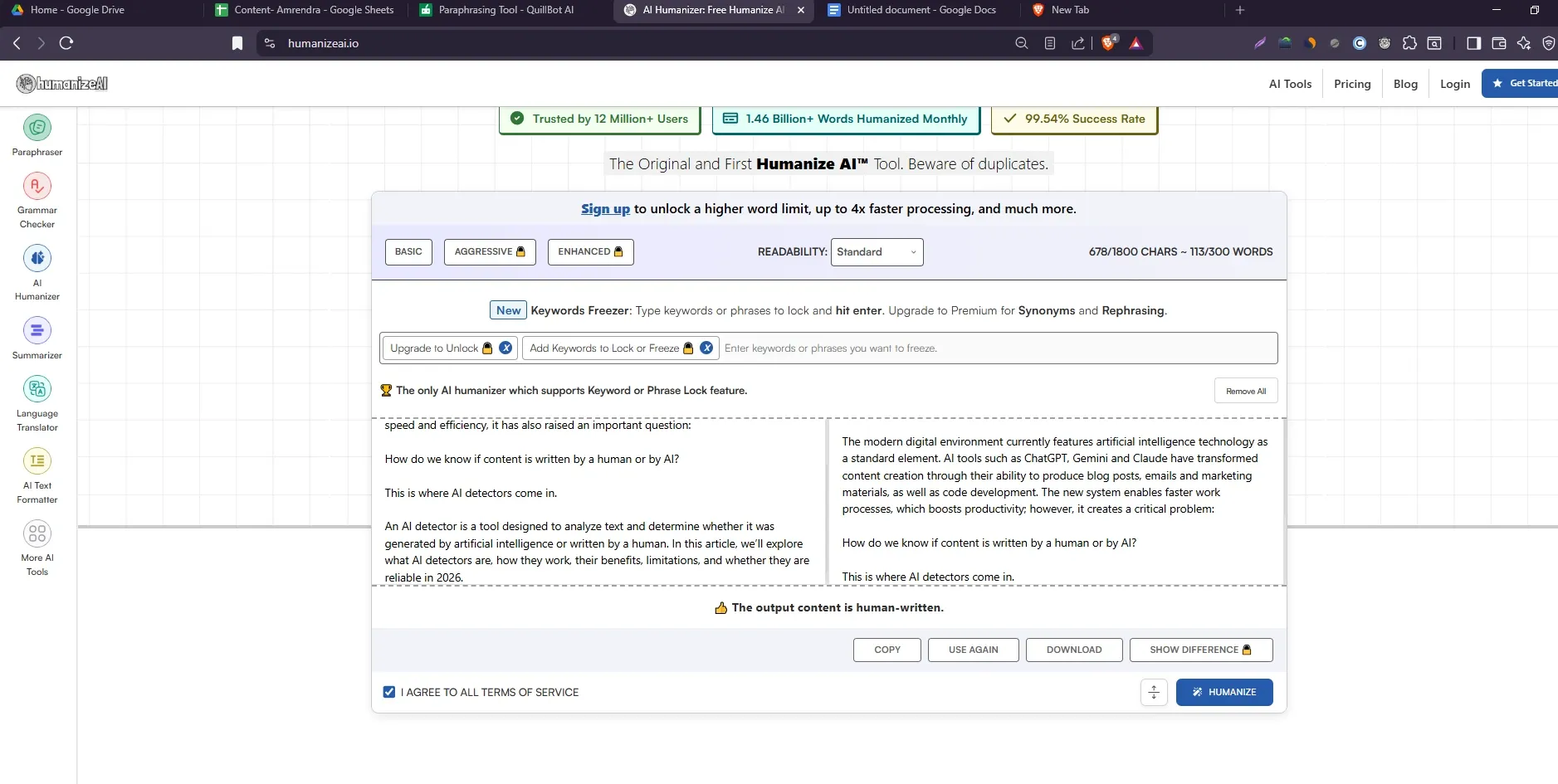Viewport: 1558px width, 784px height.
Task: Select the Aggressive humanize mode
Action: [x=490, y=252]
